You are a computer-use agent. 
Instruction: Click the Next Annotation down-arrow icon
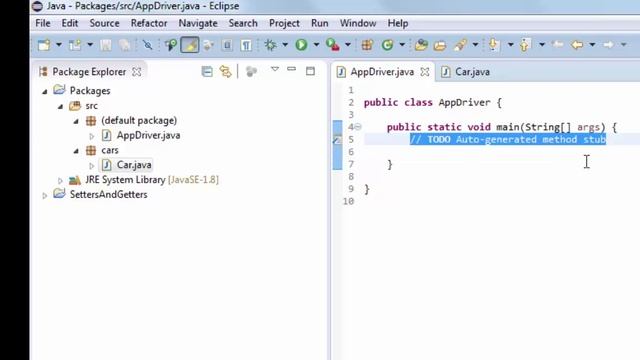pos(494,44)
